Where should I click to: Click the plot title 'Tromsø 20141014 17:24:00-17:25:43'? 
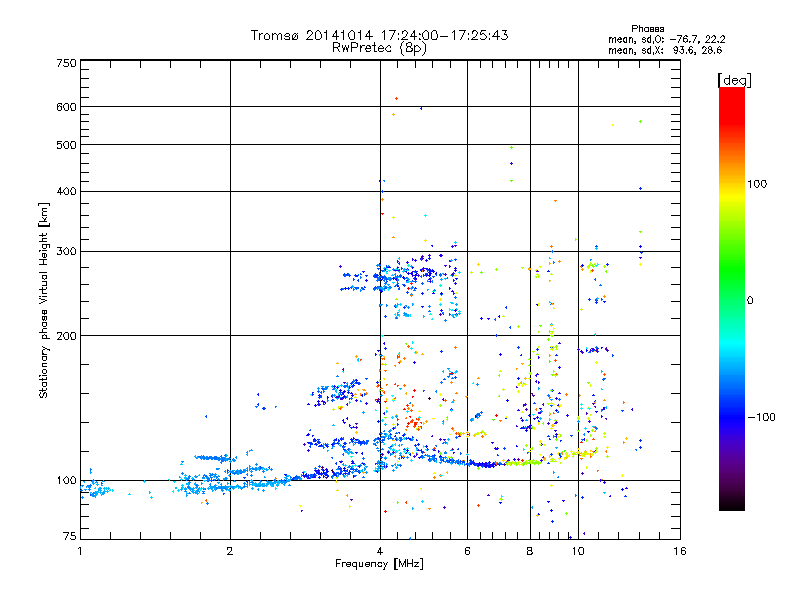pos(379,35)
